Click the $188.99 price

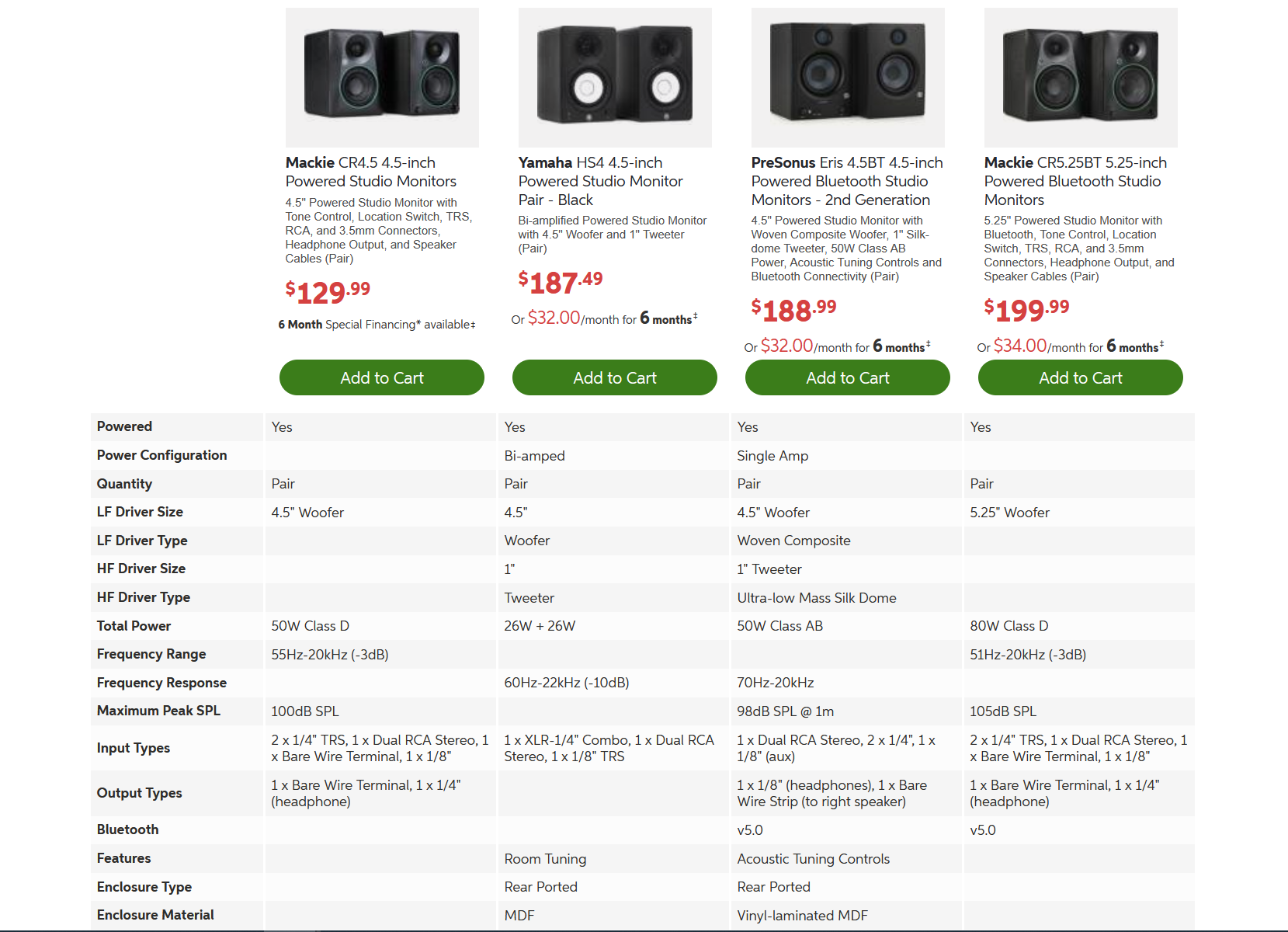(x=793, y=310)
